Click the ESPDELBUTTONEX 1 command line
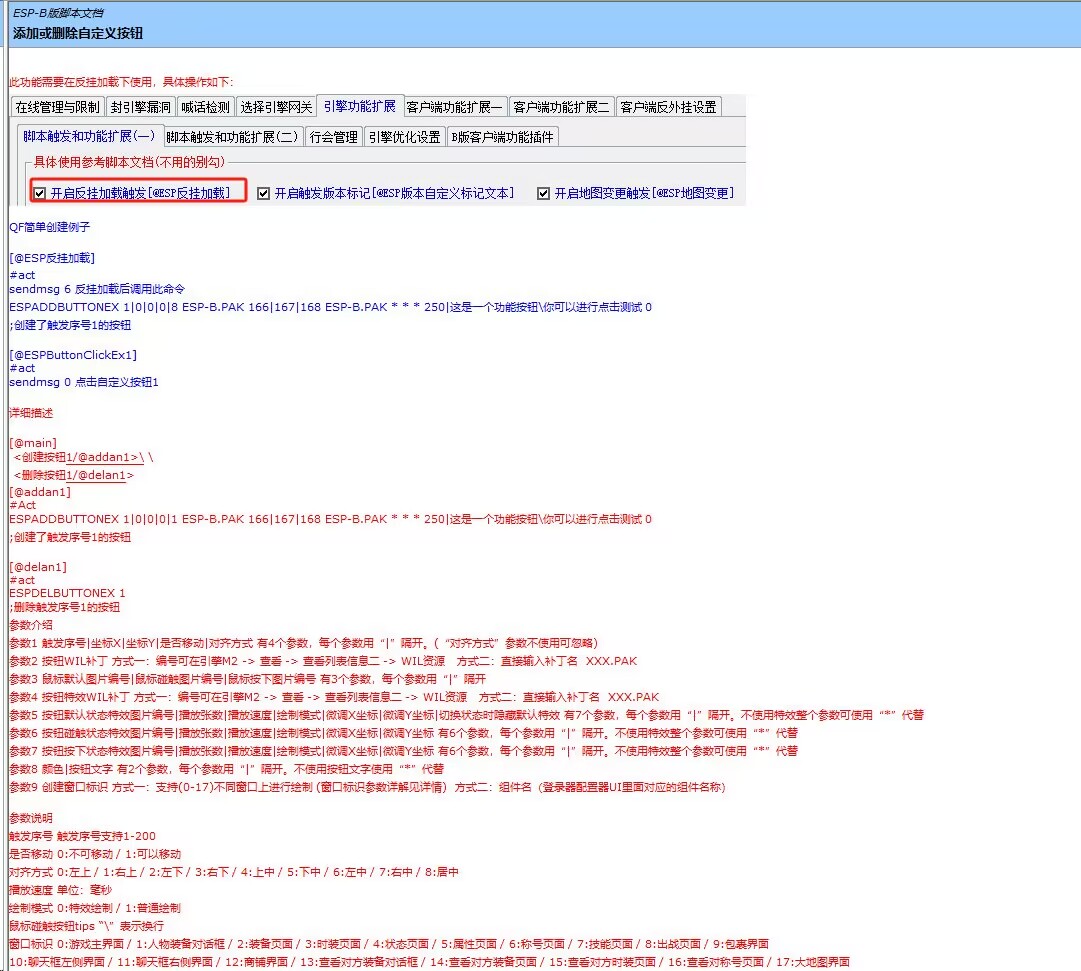 [67, 593]
